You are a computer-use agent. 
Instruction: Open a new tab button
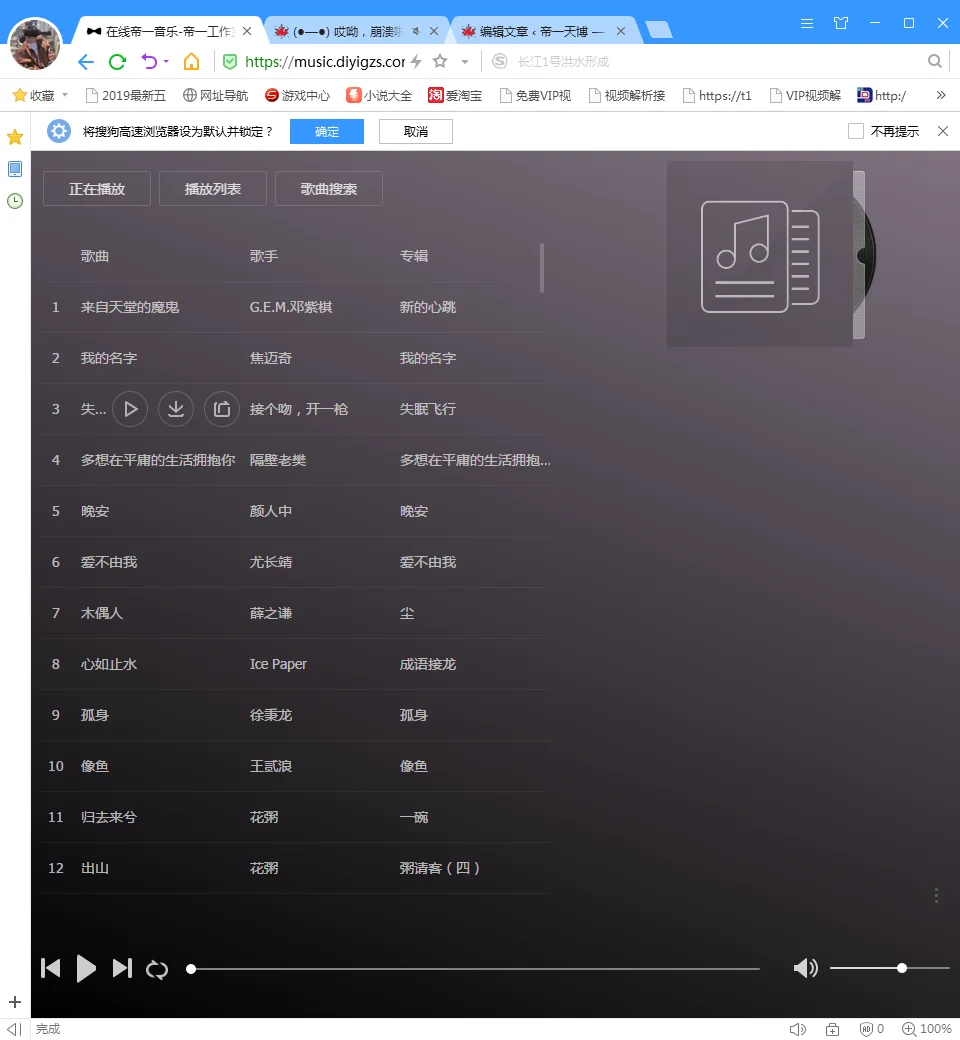tap(658, 30)
